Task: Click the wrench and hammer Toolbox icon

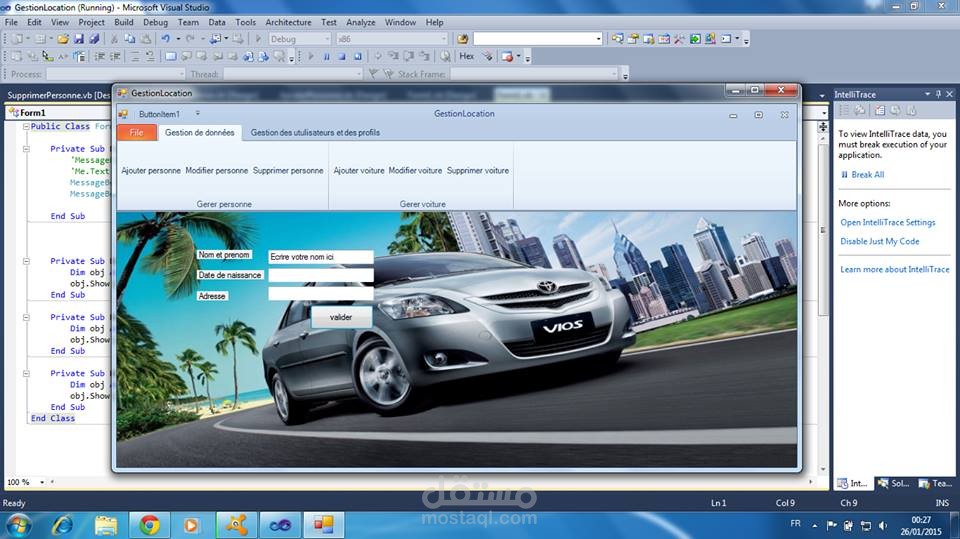Action: point(679,39)
